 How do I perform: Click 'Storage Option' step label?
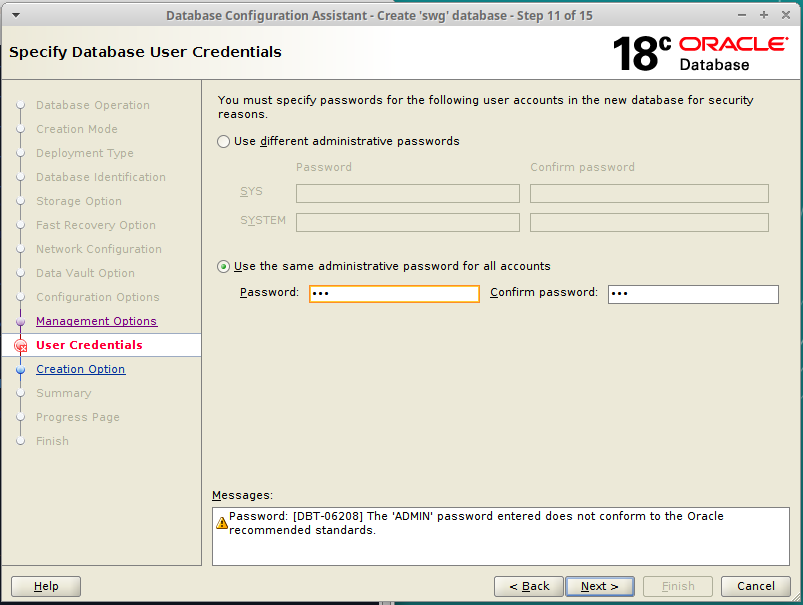79,201
